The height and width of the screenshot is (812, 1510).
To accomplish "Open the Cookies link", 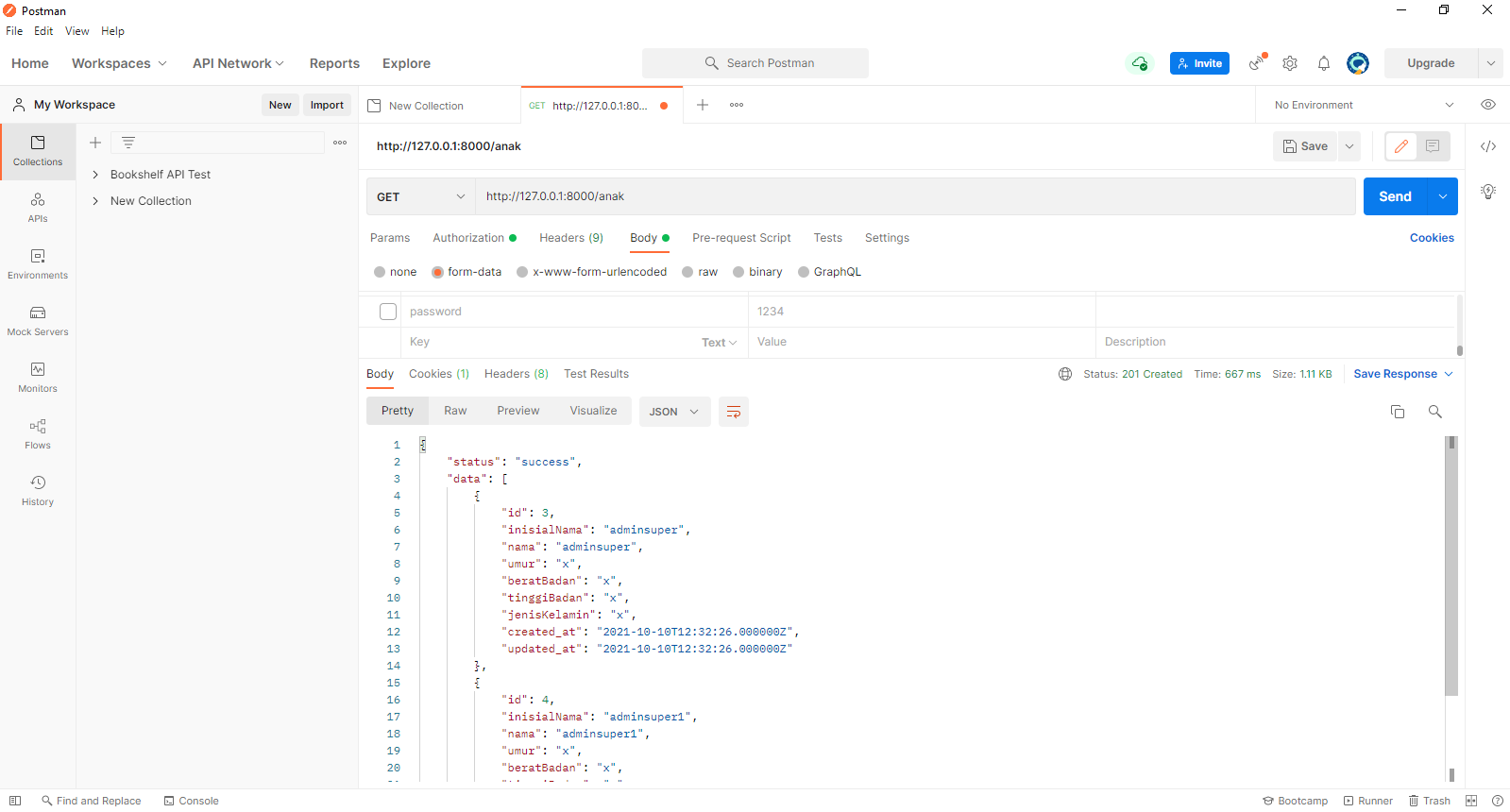I will [1432, 238].
